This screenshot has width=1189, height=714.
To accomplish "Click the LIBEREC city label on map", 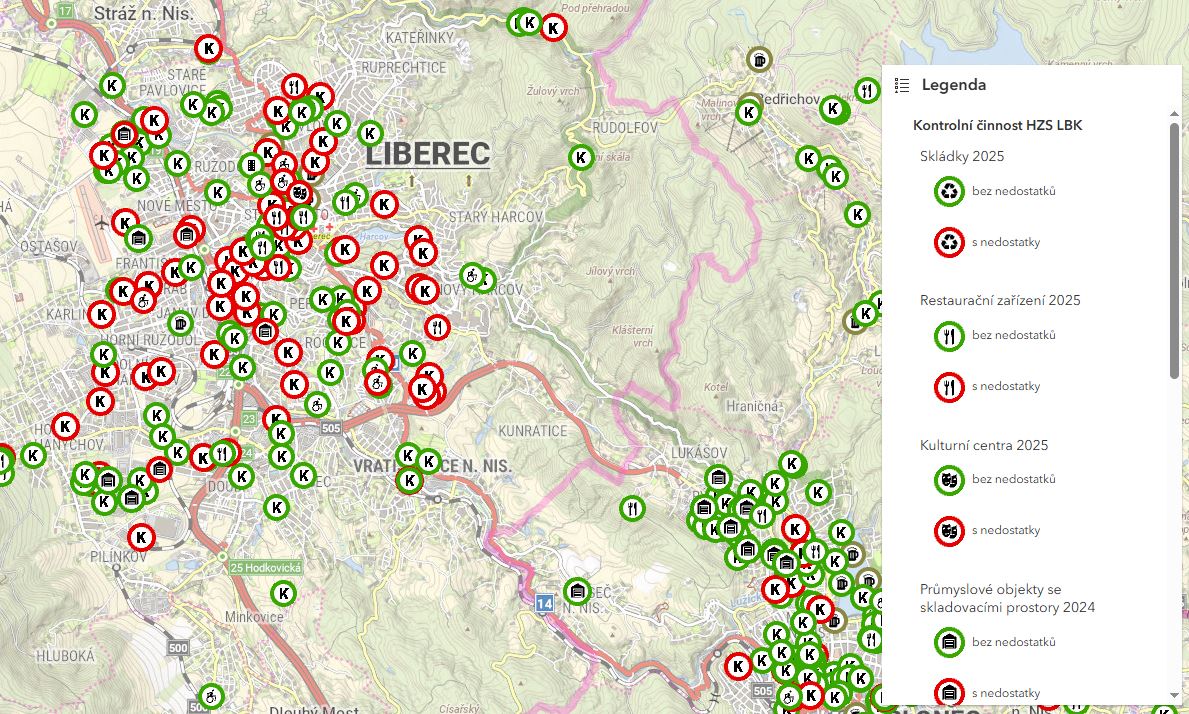I will (427, 154).
